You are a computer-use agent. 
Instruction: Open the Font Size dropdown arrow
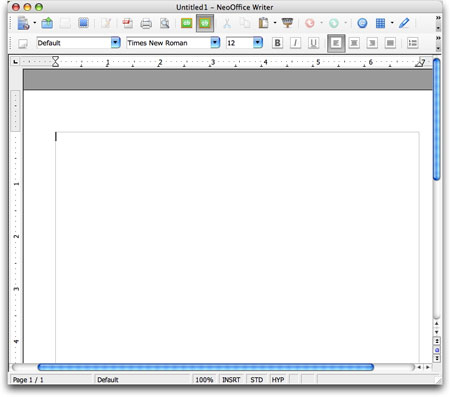pyautogui.click(x=258, y=43)
